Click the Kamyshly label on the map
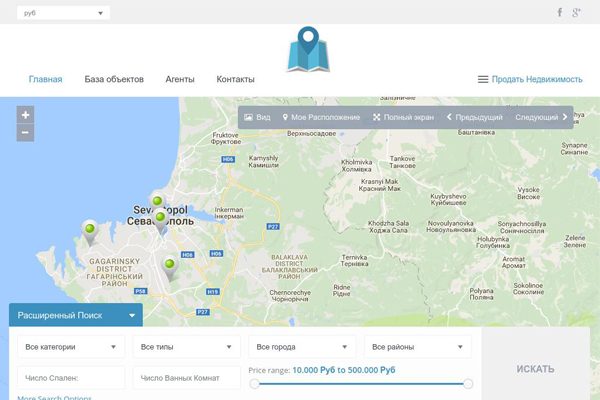Screen dimensions: 600x400 264,161
